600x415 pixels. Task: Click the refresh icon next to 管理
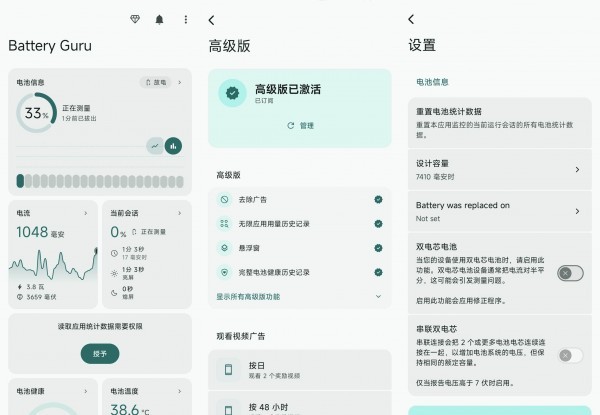291,125
